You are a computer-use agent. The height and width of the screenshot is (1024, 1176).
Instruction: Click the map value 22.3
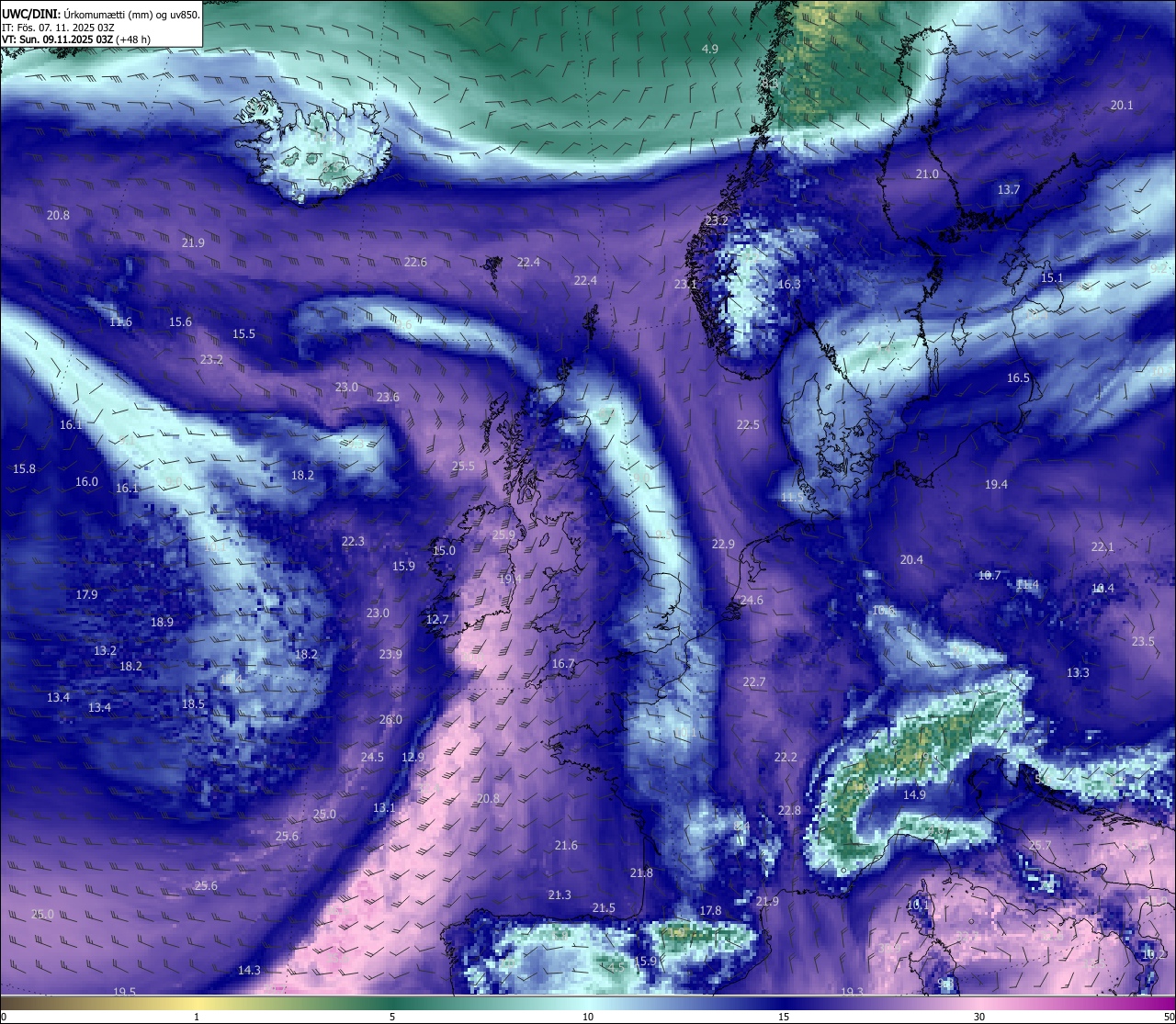(353, 542)
